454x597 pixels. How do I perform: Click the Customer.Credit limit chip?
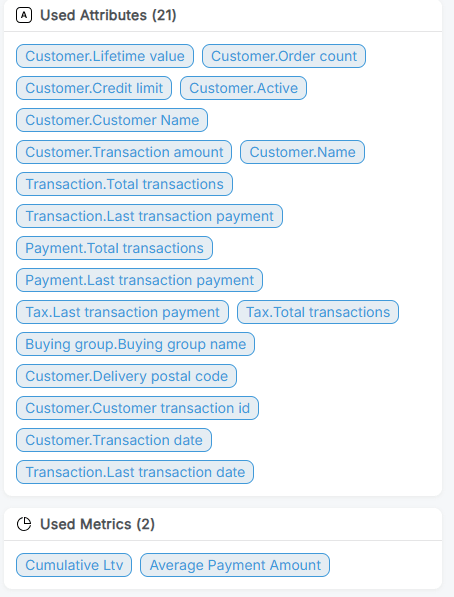point(94,88)
